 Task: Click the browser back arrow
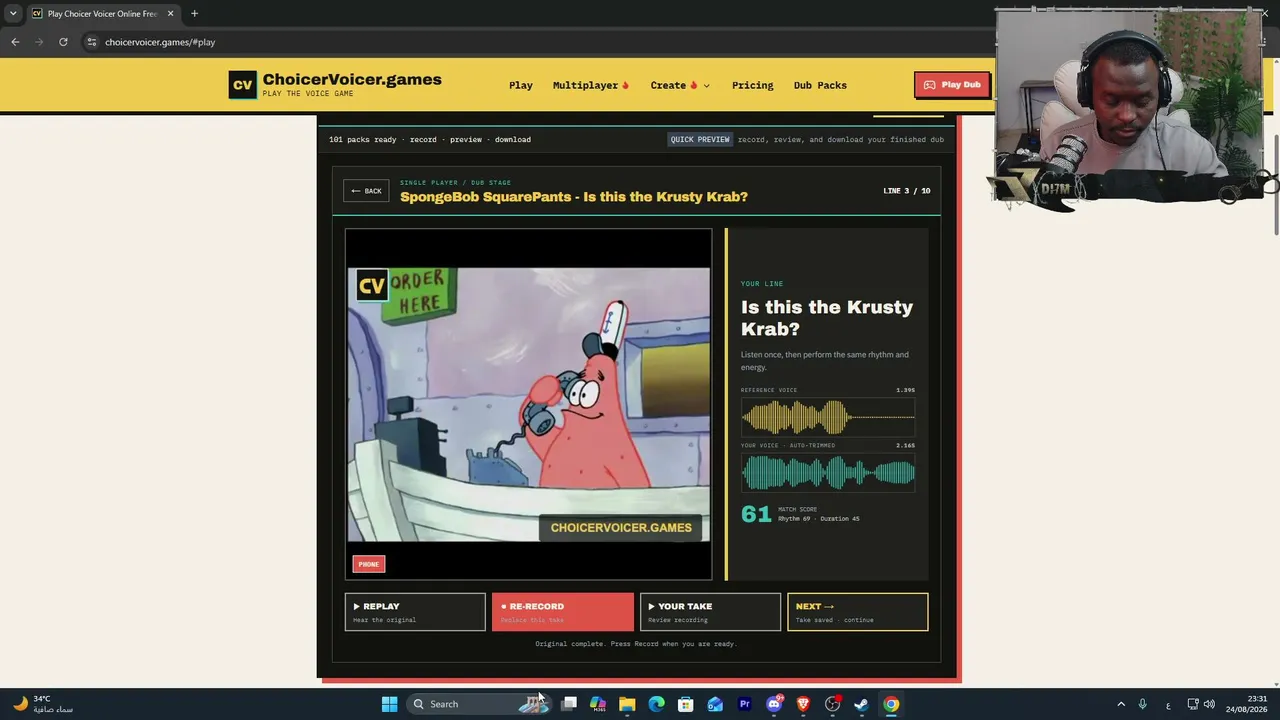point(15,42)
